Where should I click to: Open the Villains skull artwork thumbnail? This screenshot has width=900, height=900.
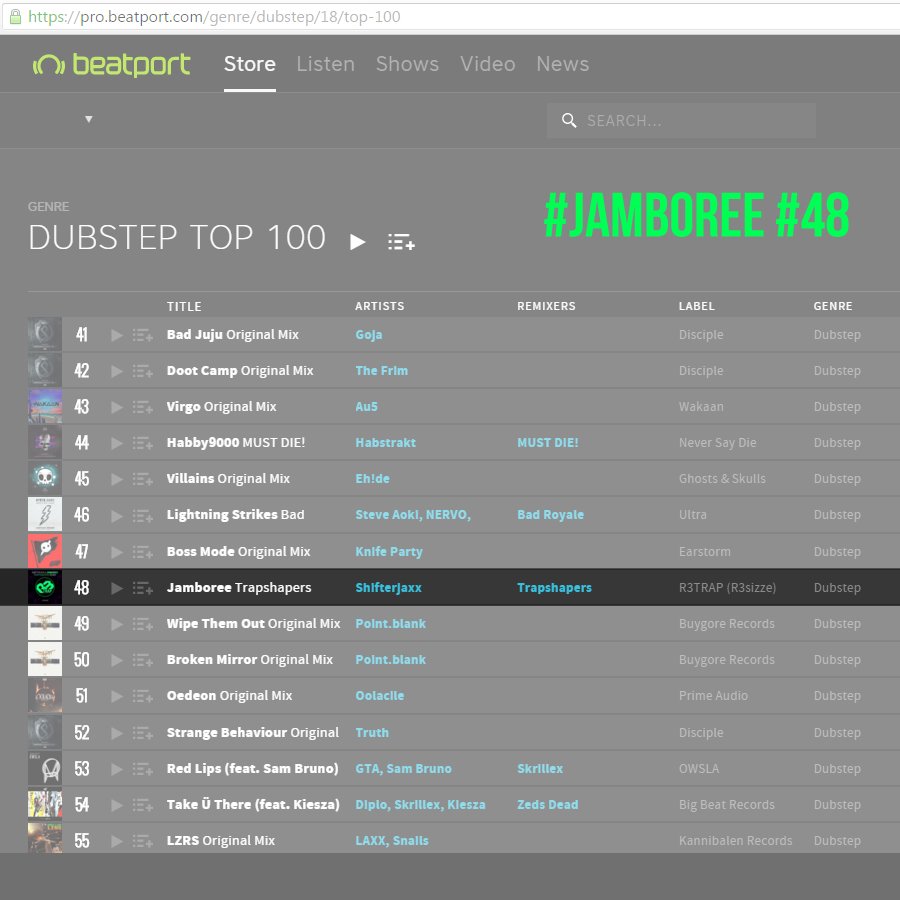click(45, 479)
